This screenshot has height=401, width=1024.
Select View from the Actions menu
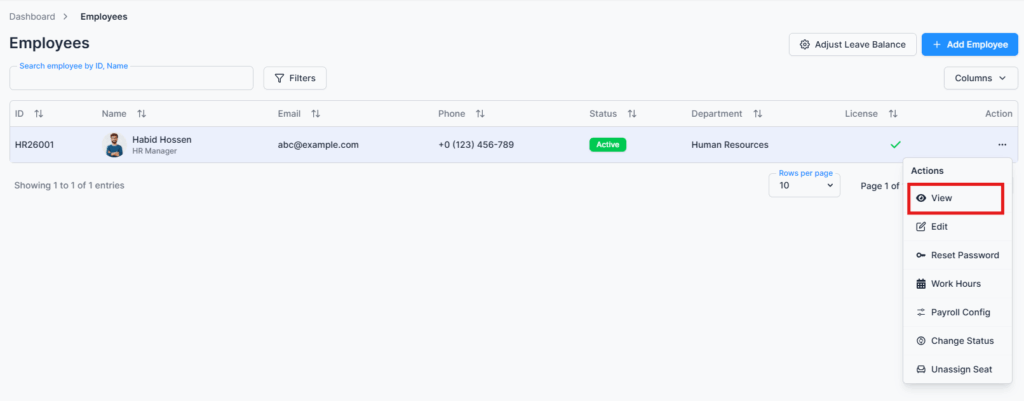(954, 199)
